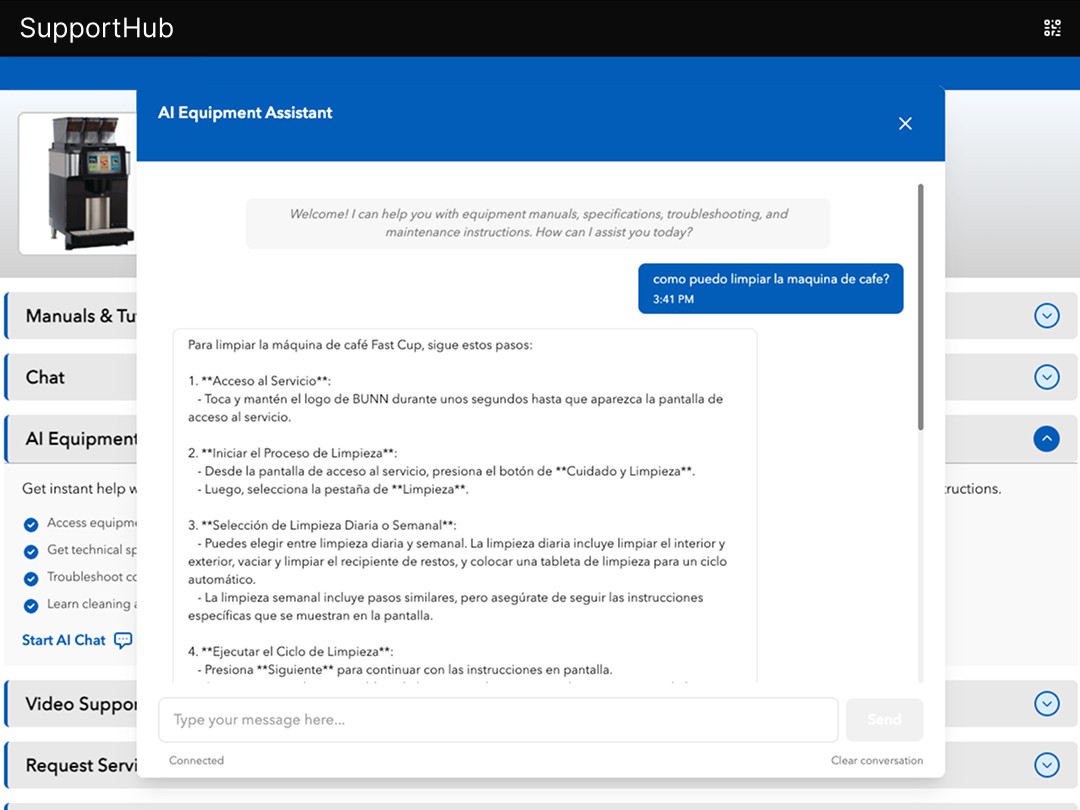1080x810 pixels.
Task: Expand the Request Service section chevron
Action: coord(1046,765)
